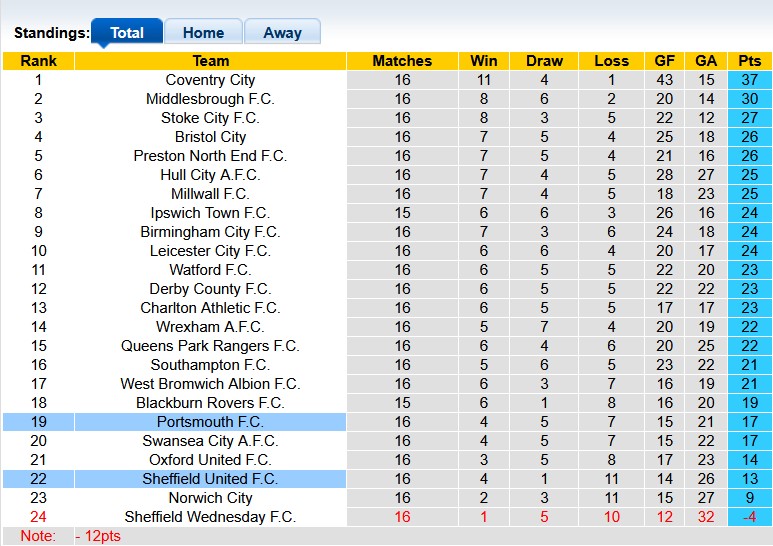Viewport: 773px width, 546px height.
Task: Click the GF column header
Action: [x=665, y=61]
